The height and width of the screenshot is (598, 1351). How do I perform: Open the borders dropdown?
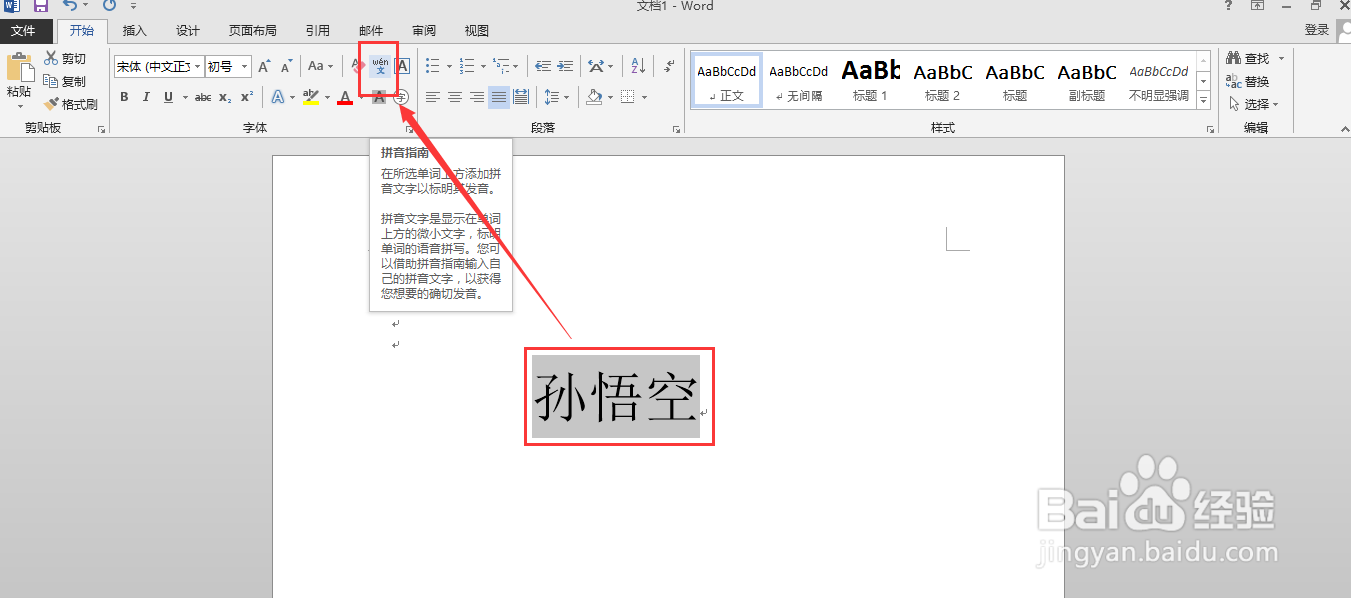[x=644, y=97]
